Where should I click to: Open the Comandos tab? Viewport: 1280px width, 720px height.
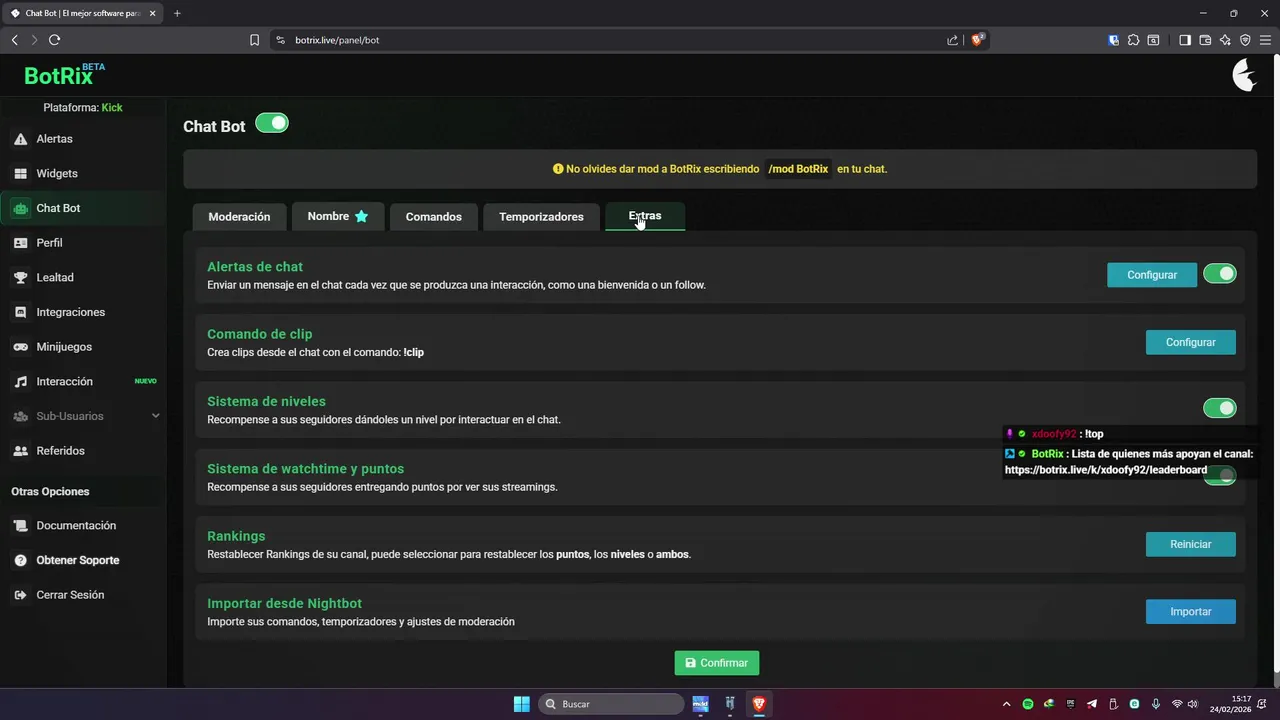click(x=434, y=216)
